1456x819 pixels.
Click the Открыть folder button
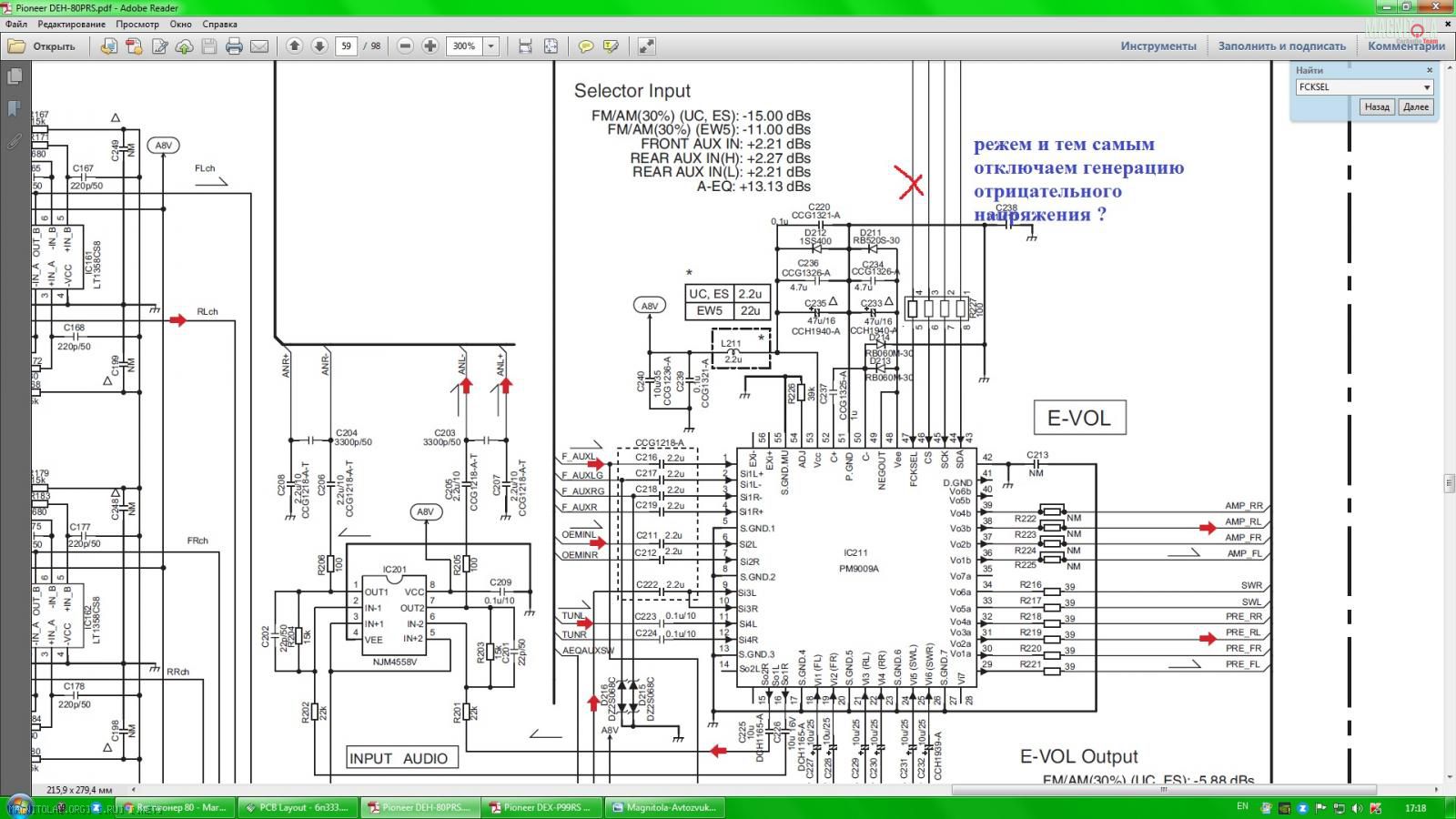(x=43, y=46)
